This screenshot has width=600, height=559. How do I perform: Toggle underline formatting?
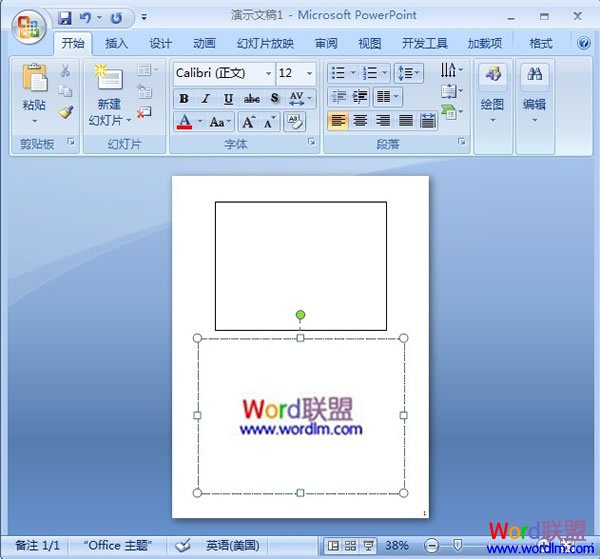pos(228,99)
